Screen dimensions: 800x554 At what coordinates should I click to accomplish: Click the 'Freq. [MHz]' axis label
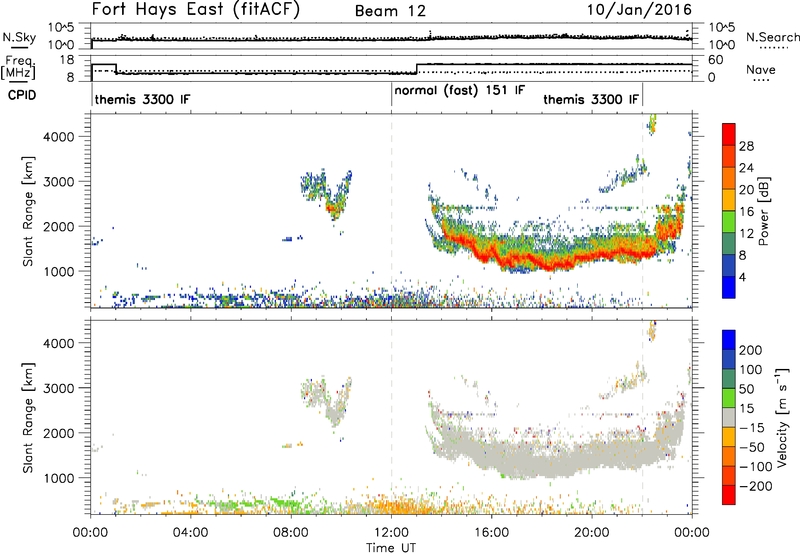coord(19,67)
